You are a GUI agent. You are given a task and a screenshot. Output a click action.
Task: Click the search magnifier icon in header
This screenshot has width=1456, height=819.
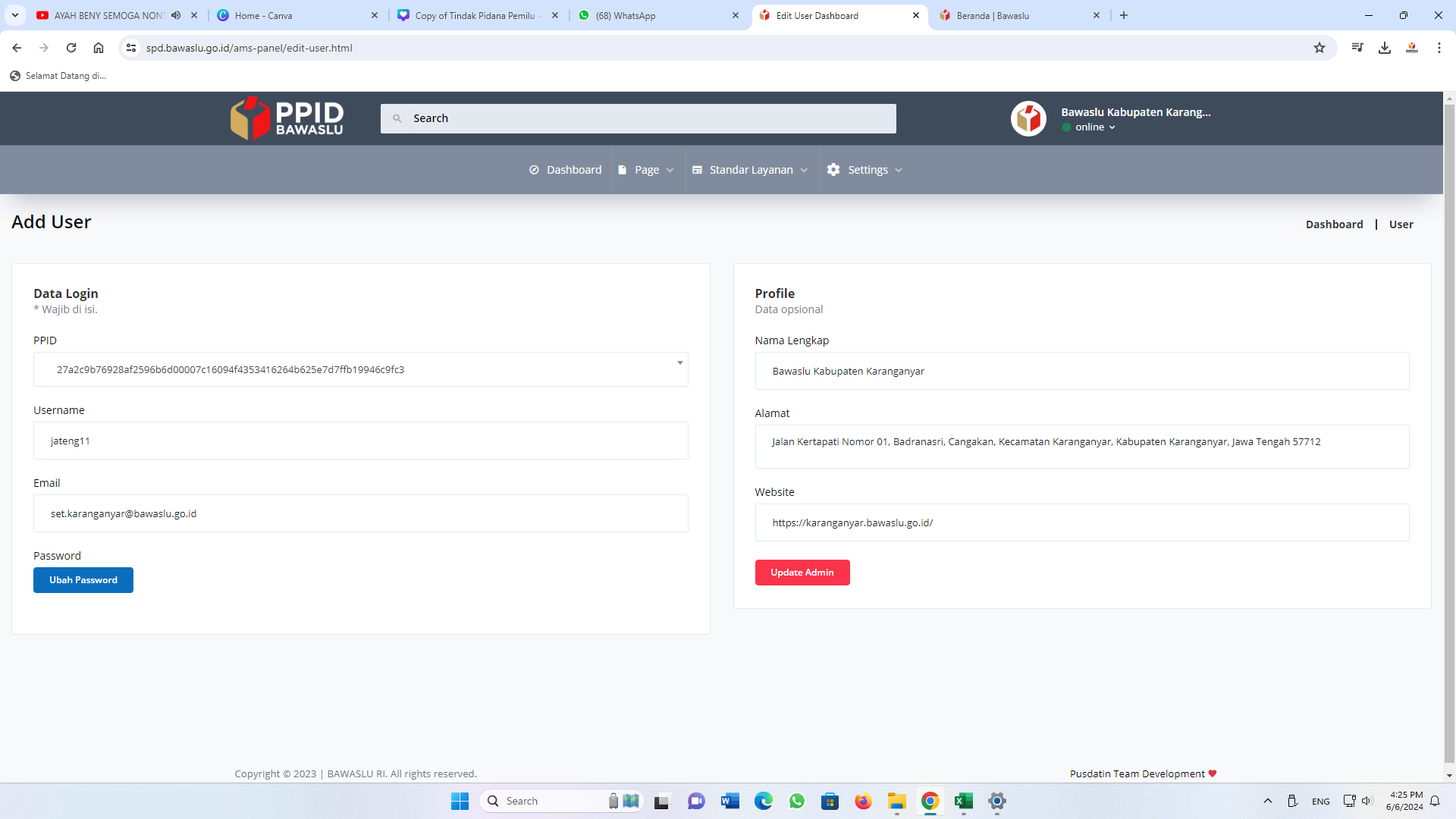click(x=397, y=118)
